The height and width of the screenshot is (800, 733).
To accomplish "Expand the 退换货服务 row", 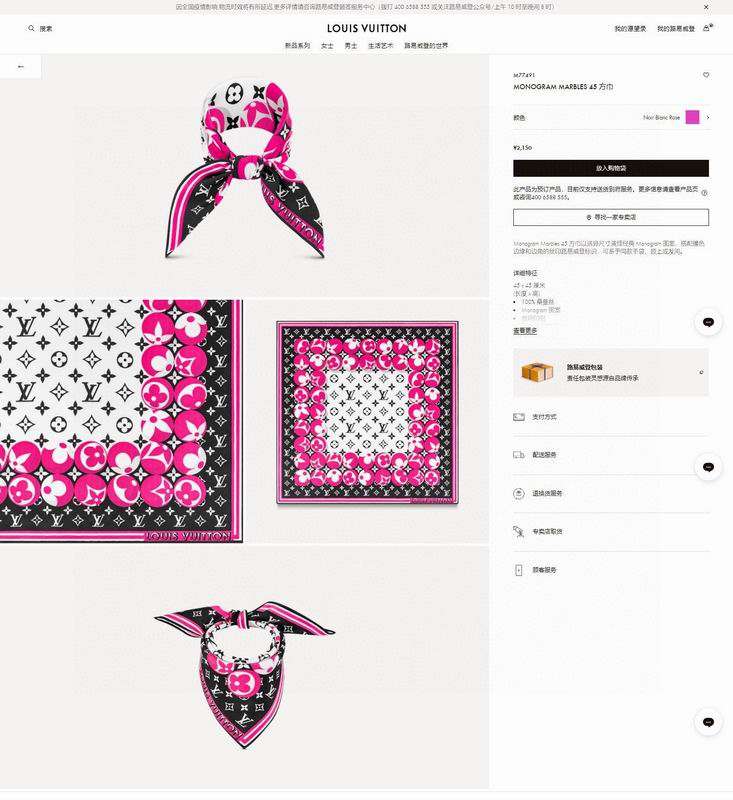I will pyautogui.click(x=611, y=493).
